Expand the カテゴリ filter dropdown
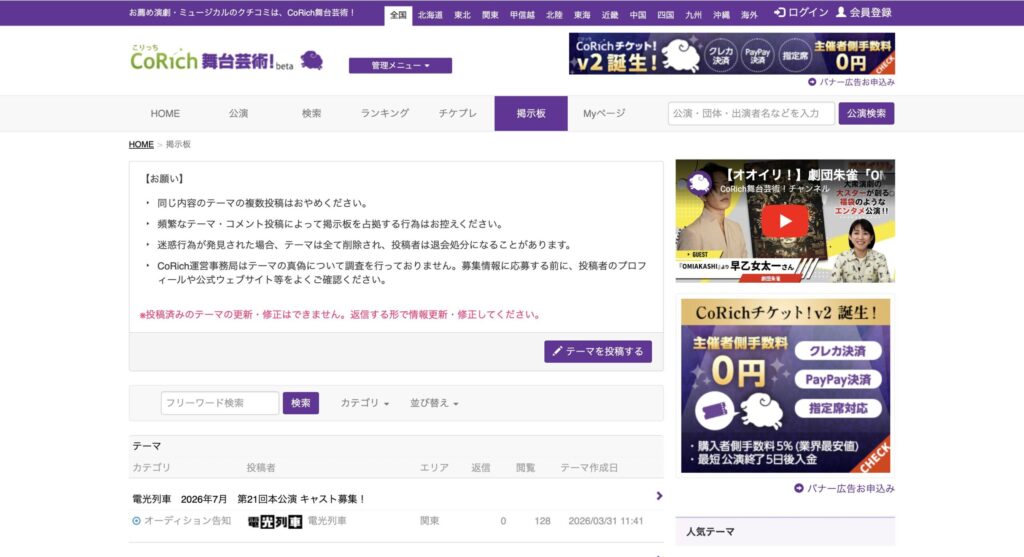Screen dimensions: 1024x557 coord(365,403)
